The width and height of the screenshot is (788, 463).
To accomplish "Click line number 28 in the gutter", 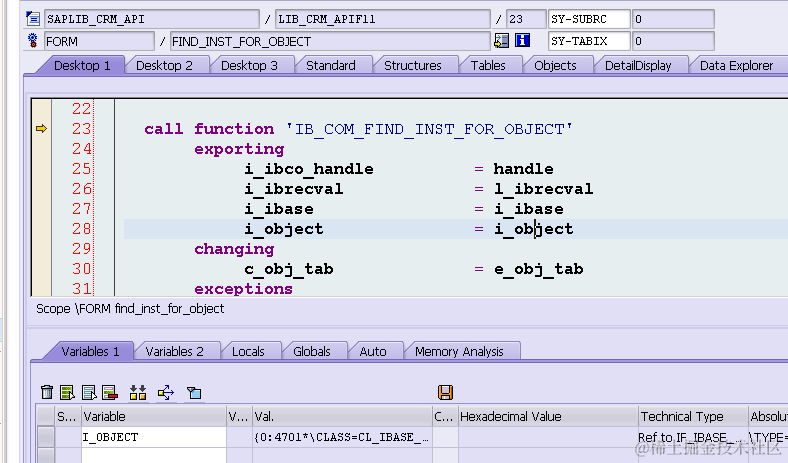I will [x=81, y=229].
